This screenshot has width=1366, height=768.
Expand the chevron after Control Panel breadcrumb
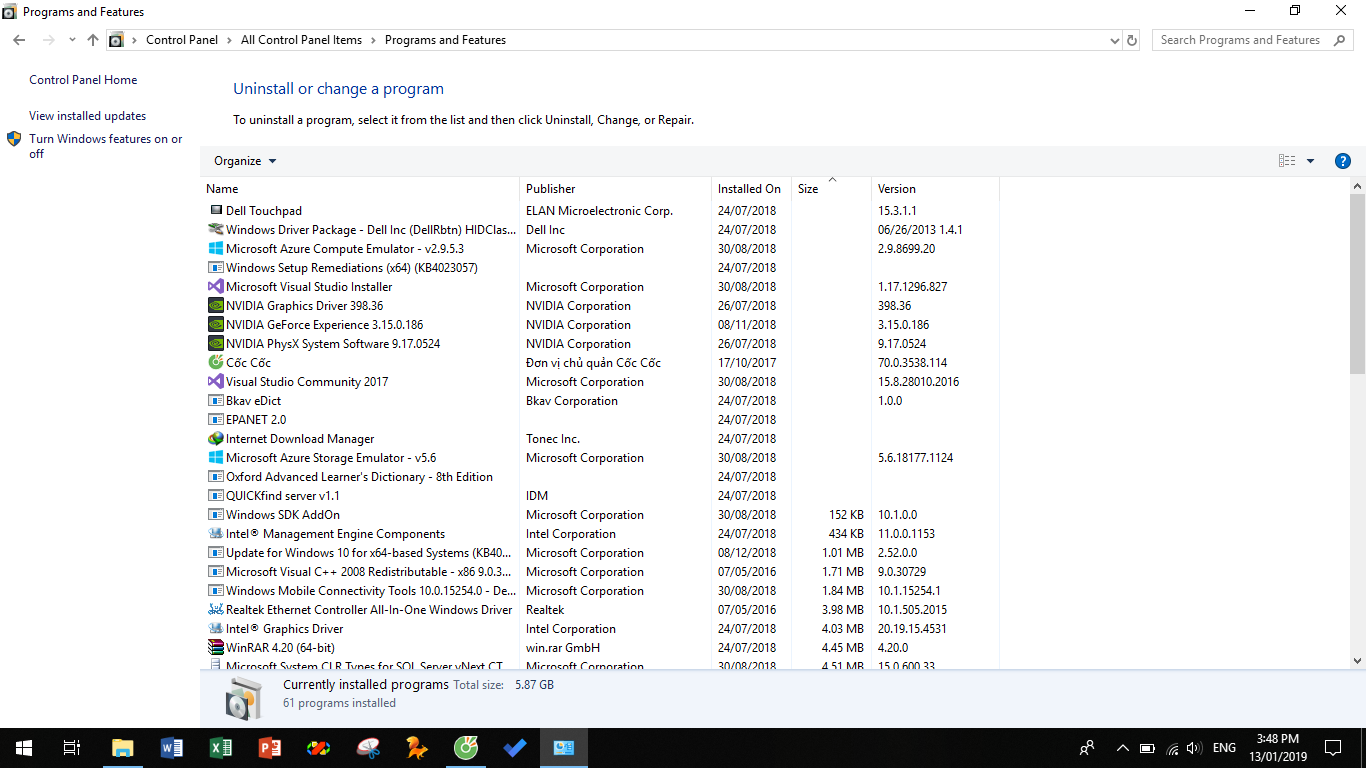tap(229, 40)
